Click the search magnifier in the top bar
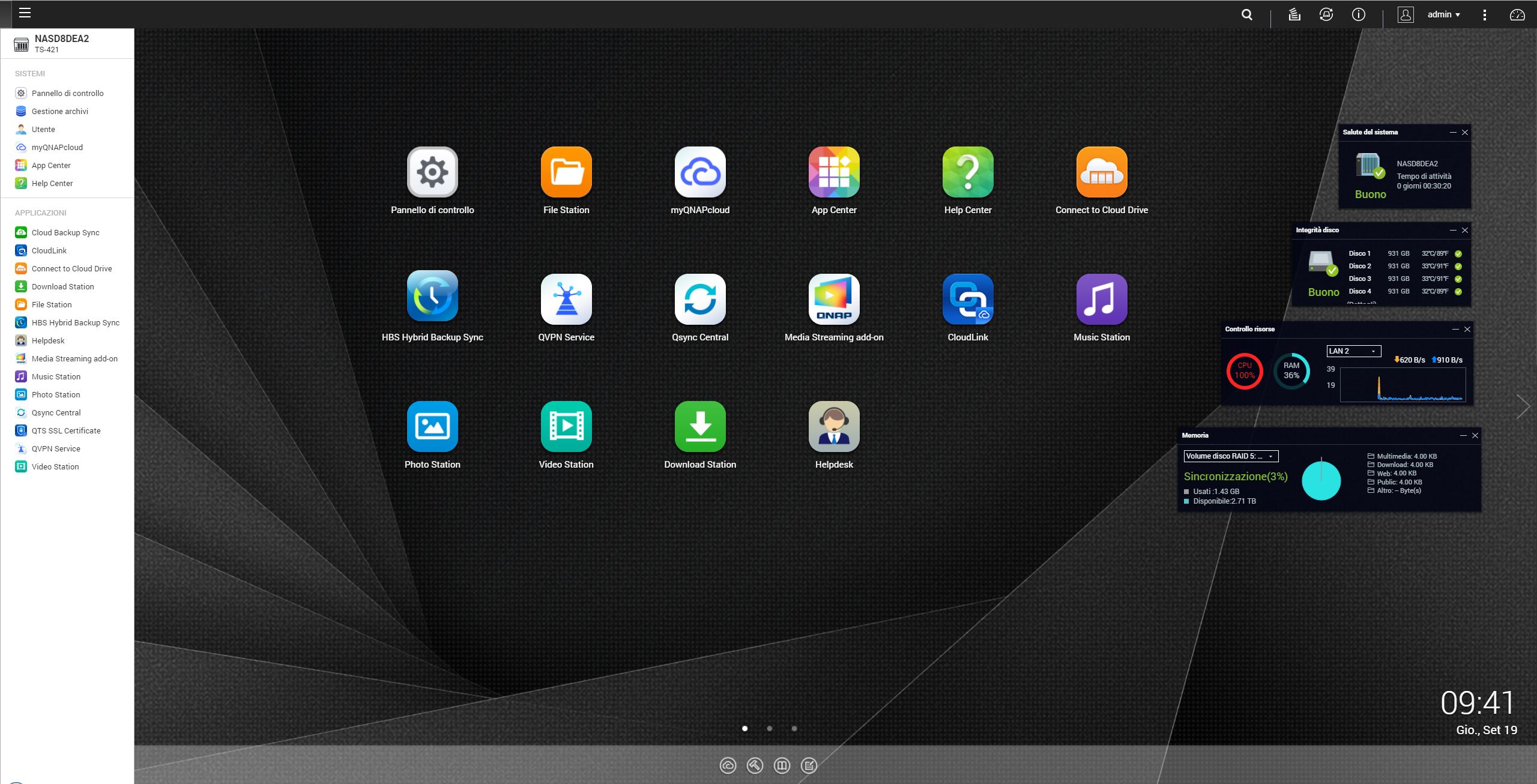The image size is (1537, 784). click(1247, 15)
